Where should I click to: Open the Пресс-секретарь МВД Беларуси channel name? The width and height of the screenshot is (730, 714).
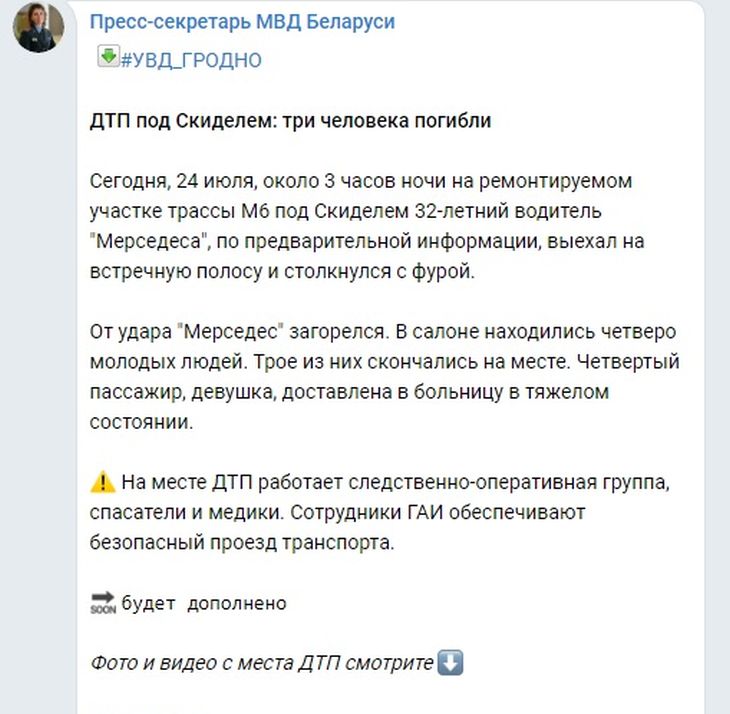[241, 22]
